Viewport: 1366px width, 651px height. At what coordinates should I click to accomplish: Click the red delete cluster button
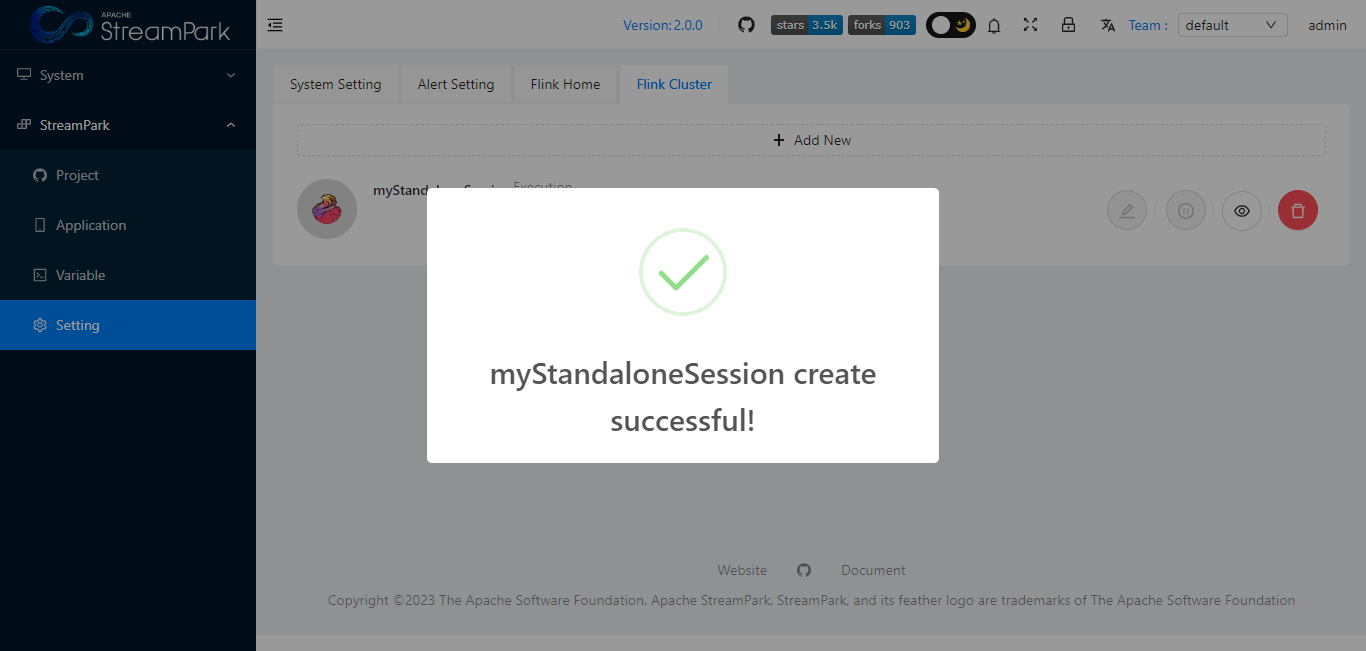click(x=1298, y=211)
